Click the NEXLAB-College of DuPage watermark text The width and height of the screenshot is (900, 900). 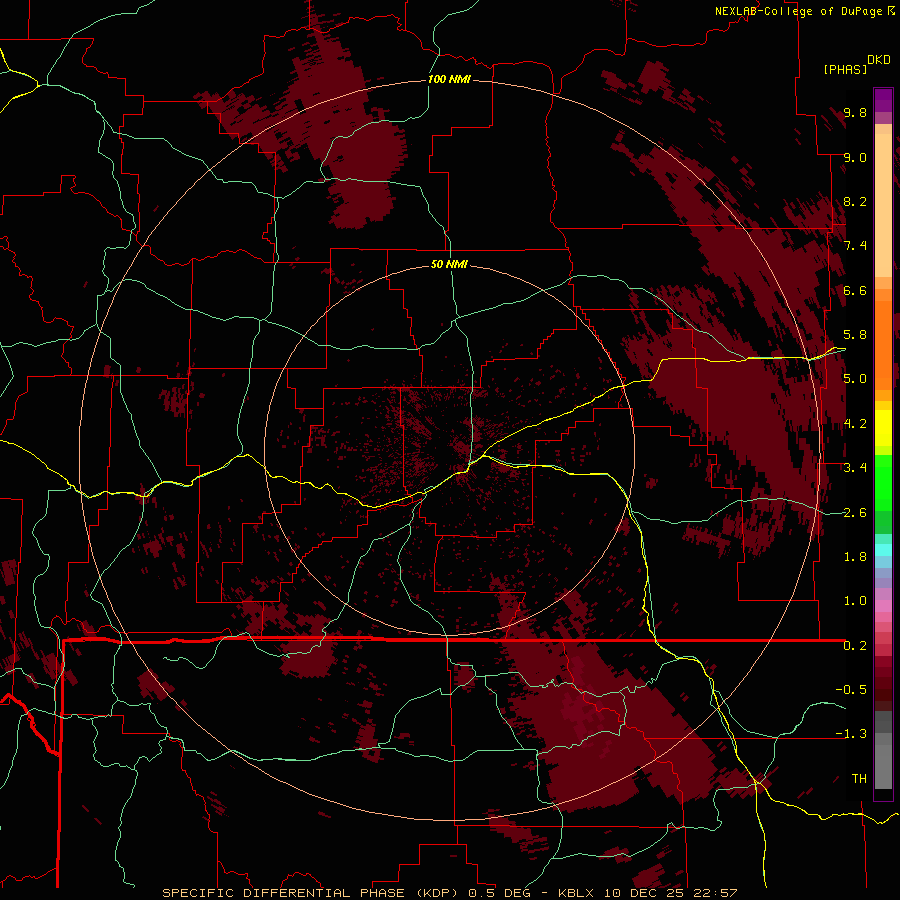coord(799,11)
